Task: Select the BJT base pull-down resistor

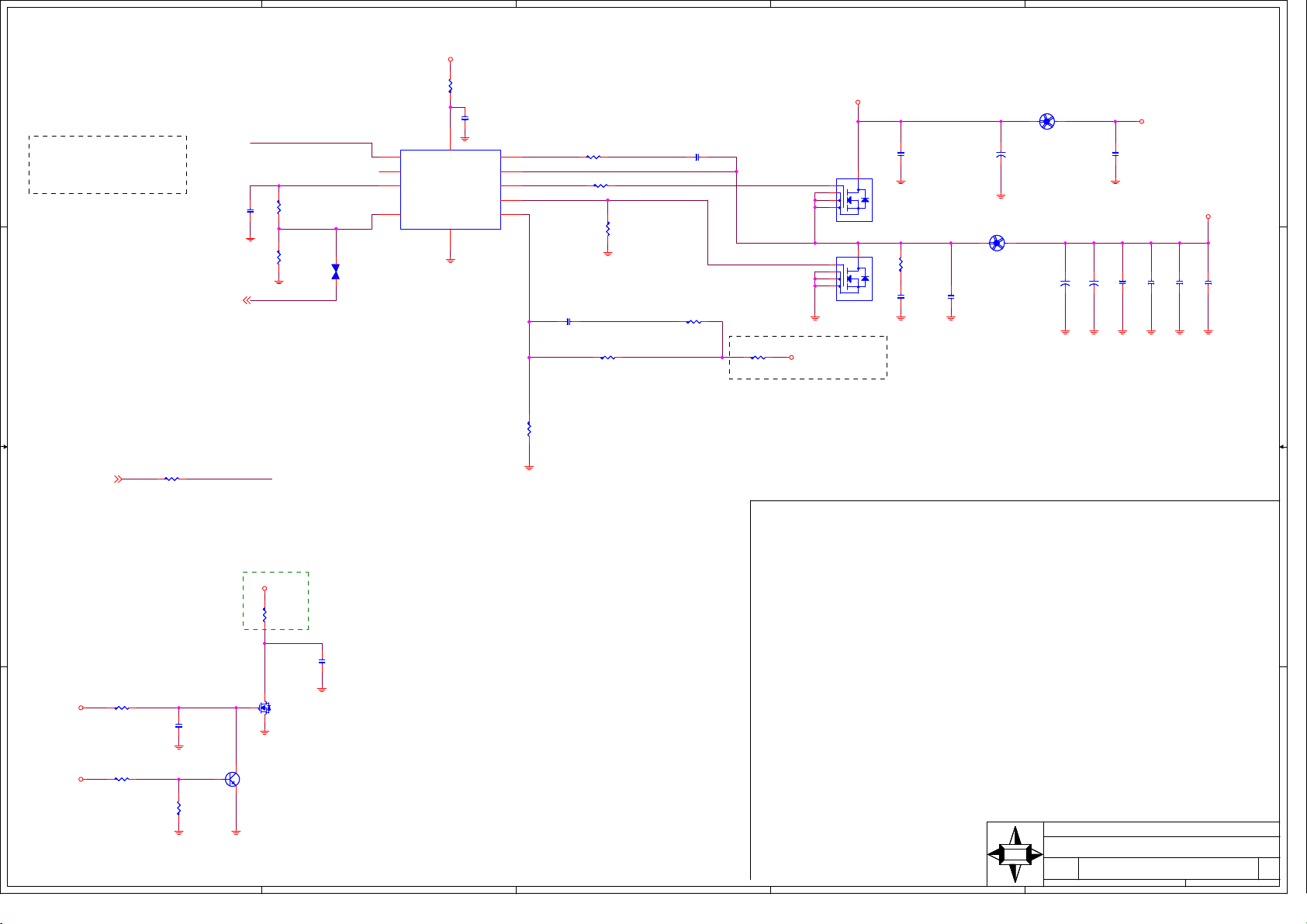Action: [x=179, y=808]
